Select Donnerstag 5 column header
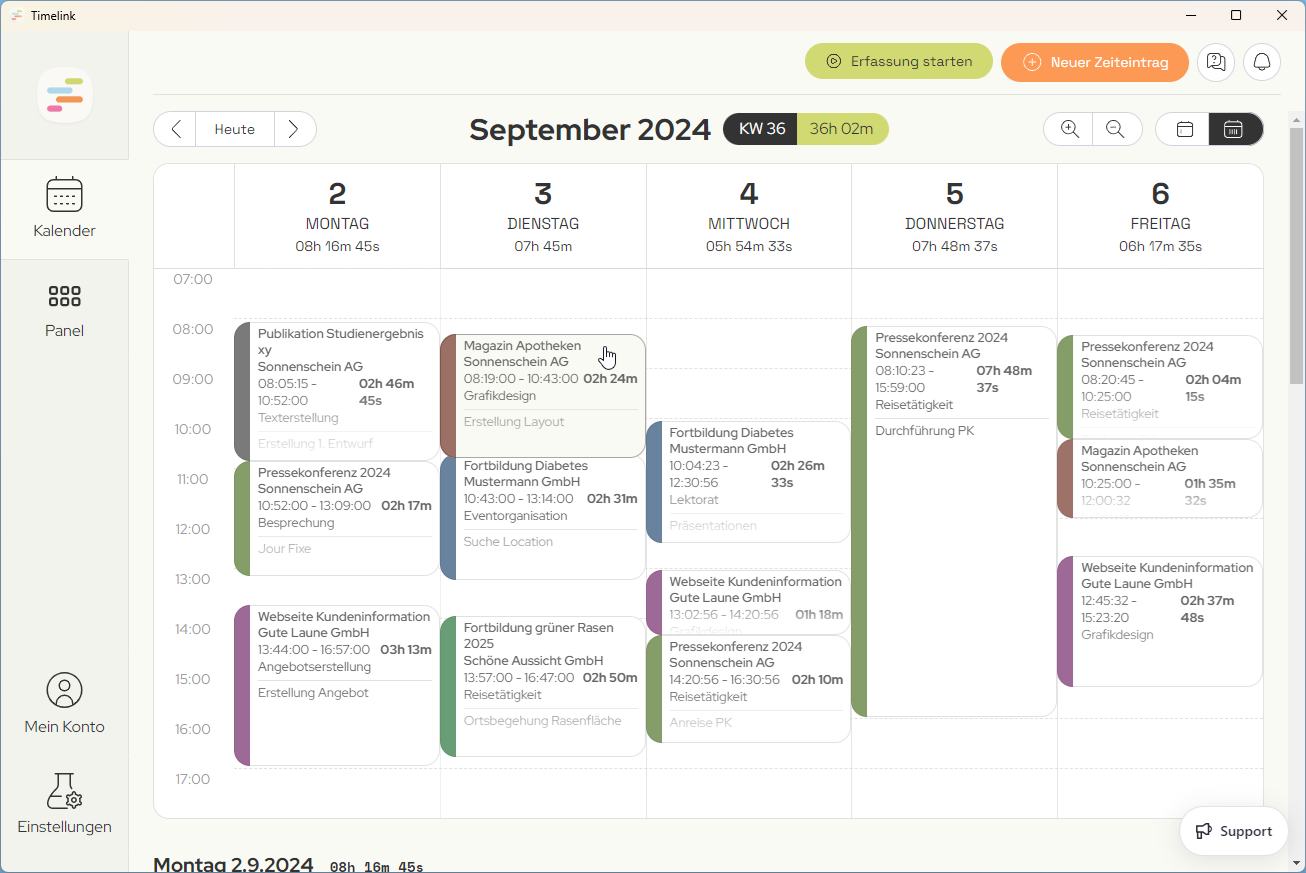 954,216
